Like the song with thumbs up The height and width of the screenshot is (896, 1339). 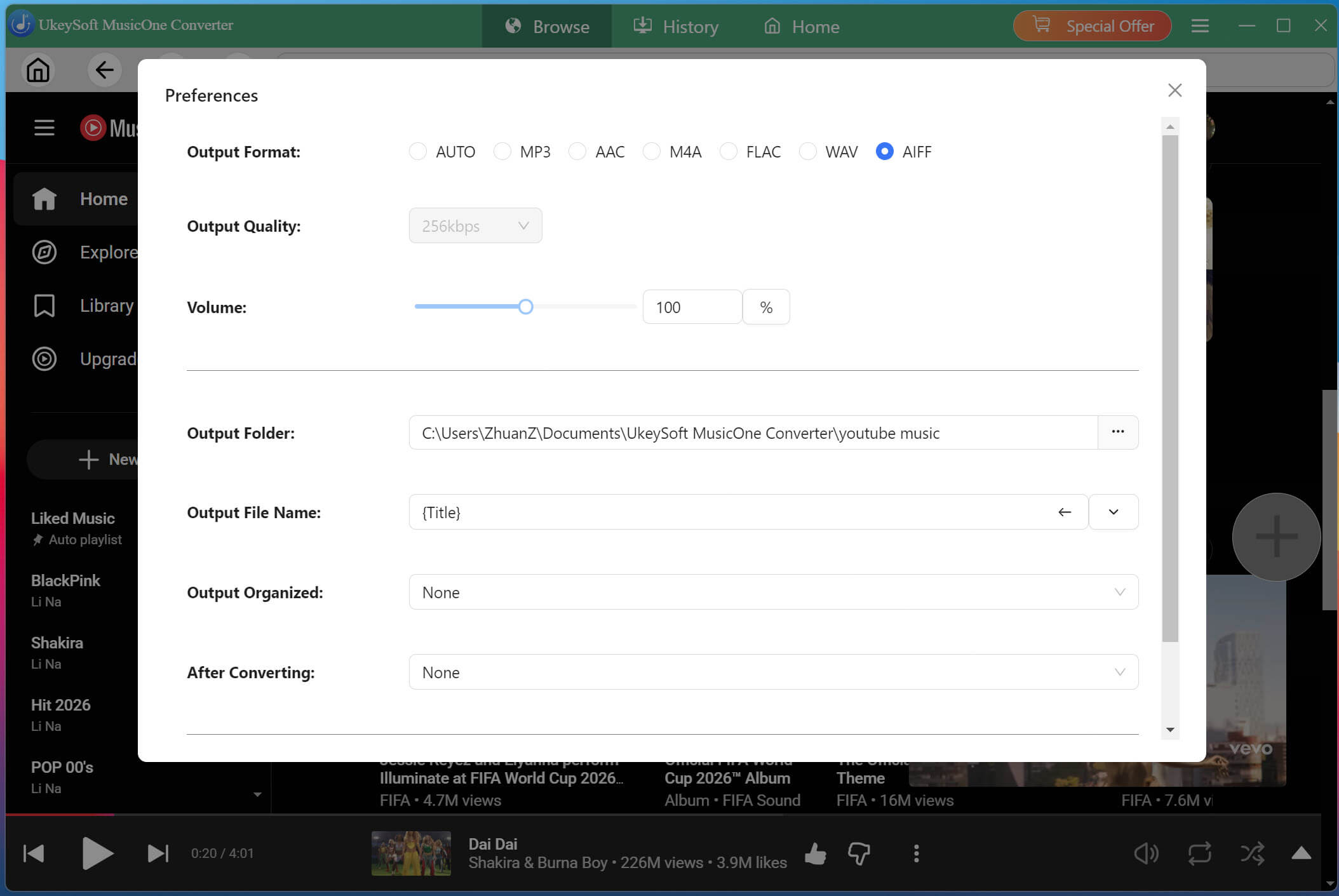(815, 853)
